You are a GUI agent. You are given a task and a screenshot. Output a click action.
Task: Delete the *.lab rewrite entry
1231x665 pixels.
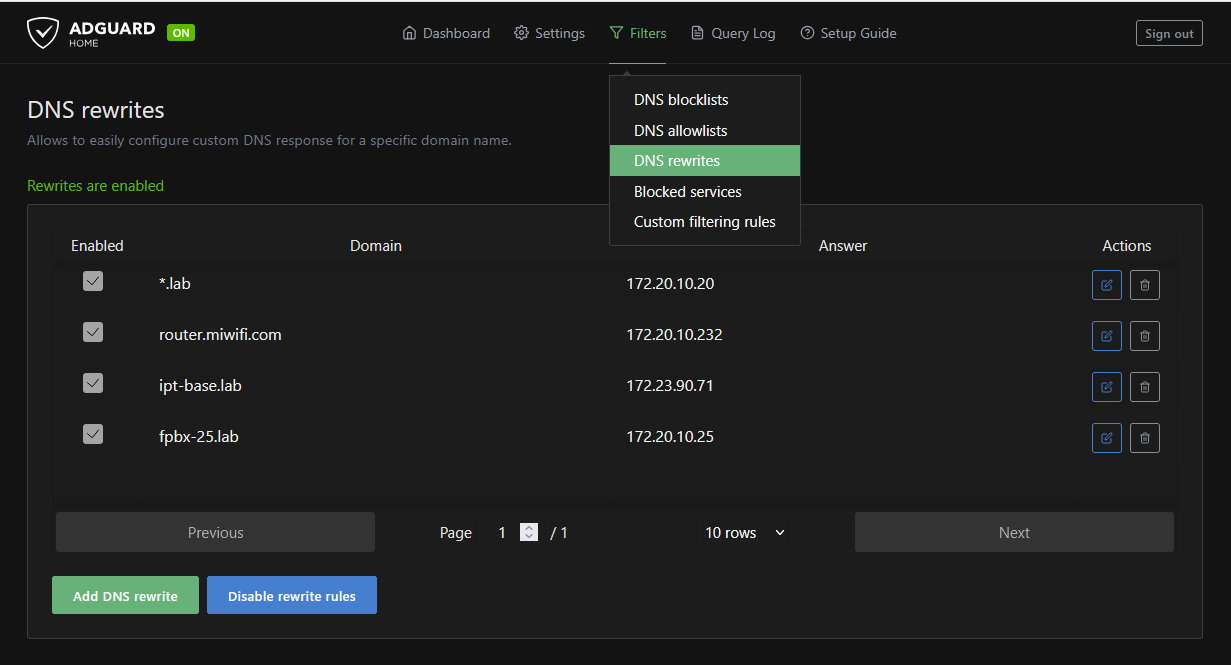tap(1144, 285)
